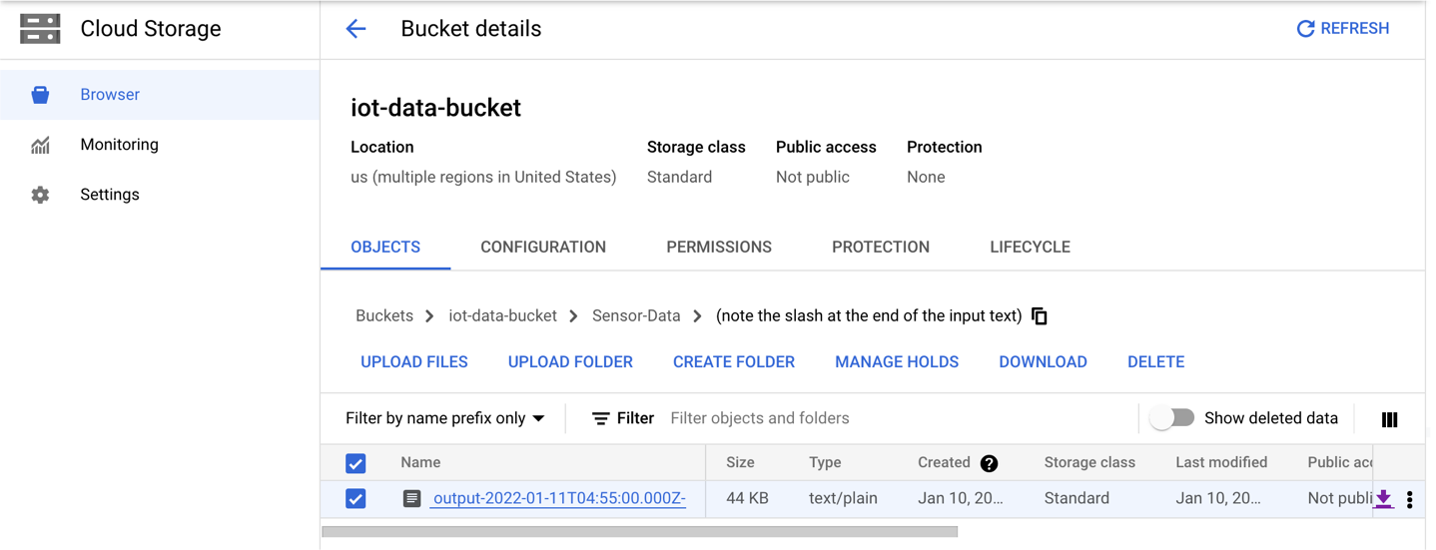Click the back arrow beside Bucket details
1436x550 pixels.
pyautogui.click(x=356, y=29)
